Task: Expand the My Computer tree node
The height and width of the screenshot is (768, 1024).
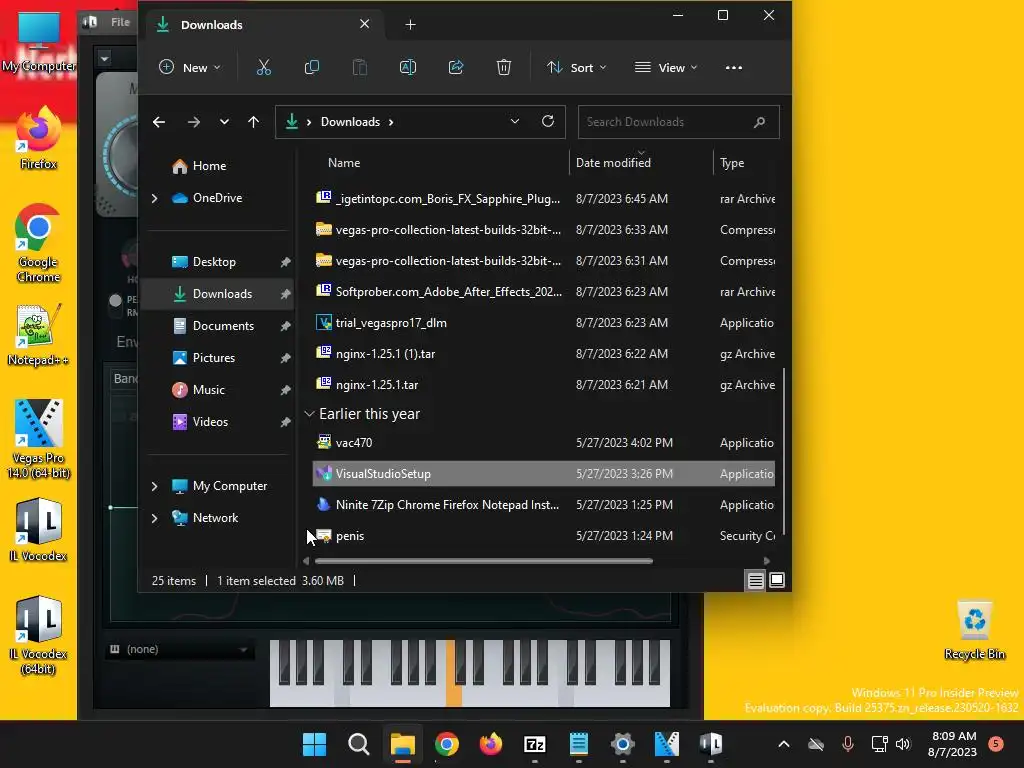Action: (x=155, y=486)
